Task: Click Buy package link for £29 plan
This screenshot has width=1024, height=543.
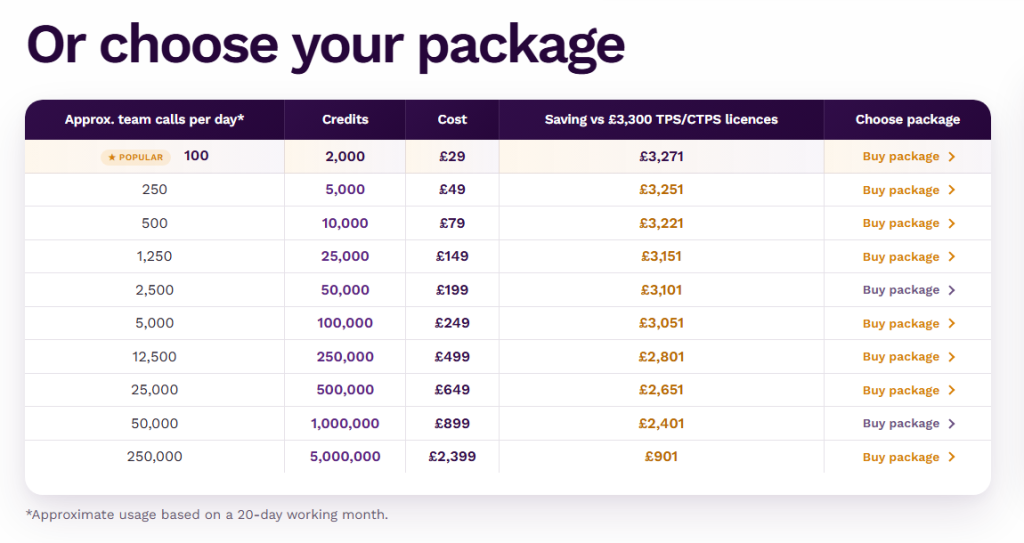Action: 908,157
